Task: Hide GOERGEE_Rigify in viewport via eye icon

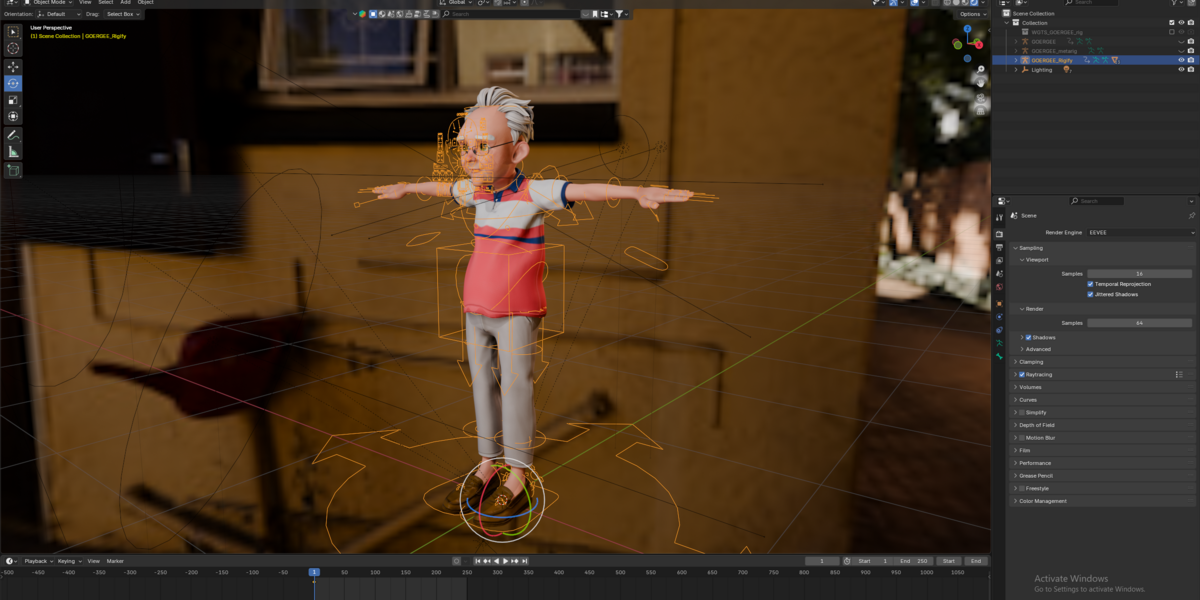Action: (x=1181, y=60)
